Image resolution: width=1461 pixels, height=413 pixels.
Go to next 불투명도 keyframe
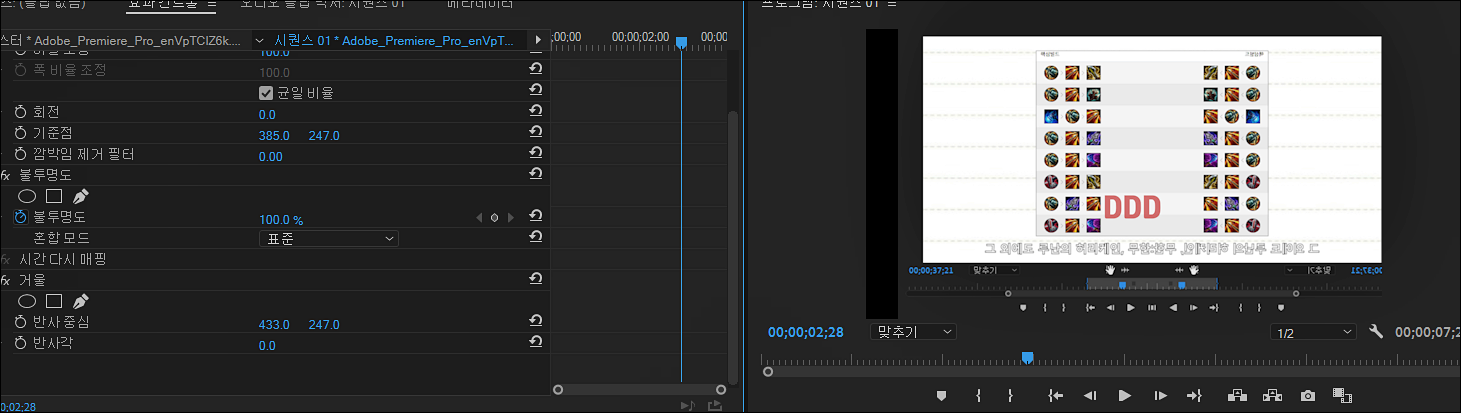(511, 218)
